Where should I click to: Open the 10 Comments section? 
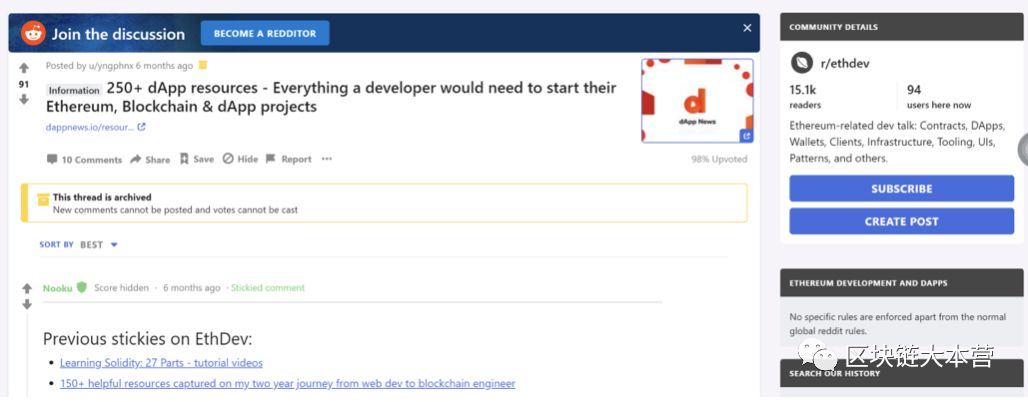(x=84, y=159)
